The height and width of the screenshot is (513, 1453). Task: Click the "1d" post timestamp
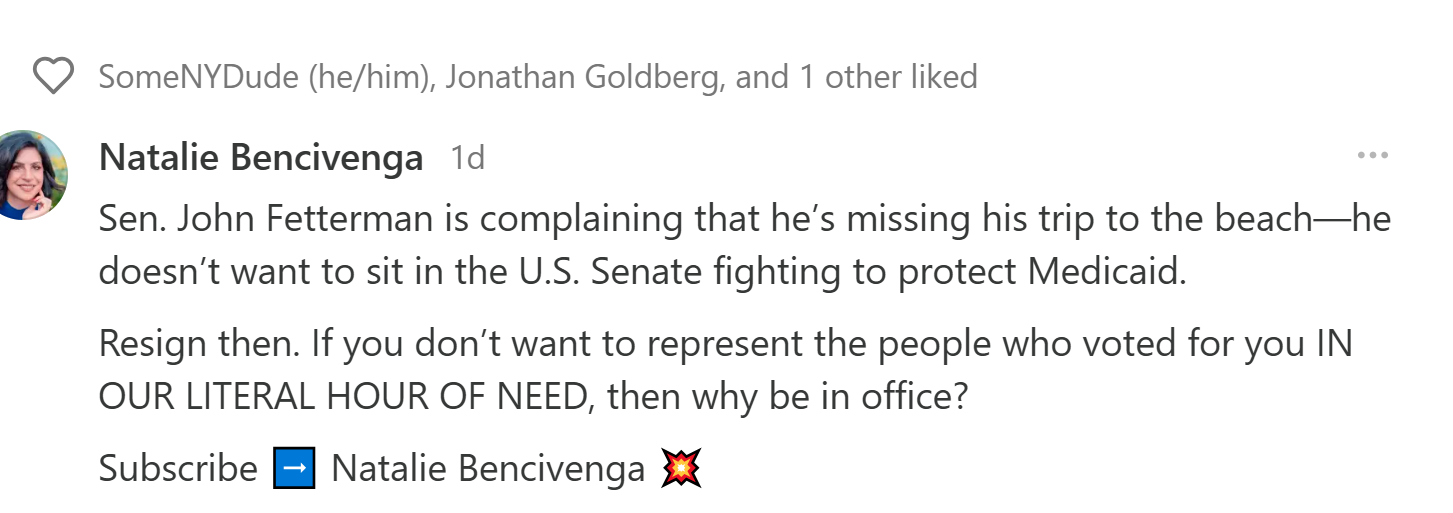[467, 157]
